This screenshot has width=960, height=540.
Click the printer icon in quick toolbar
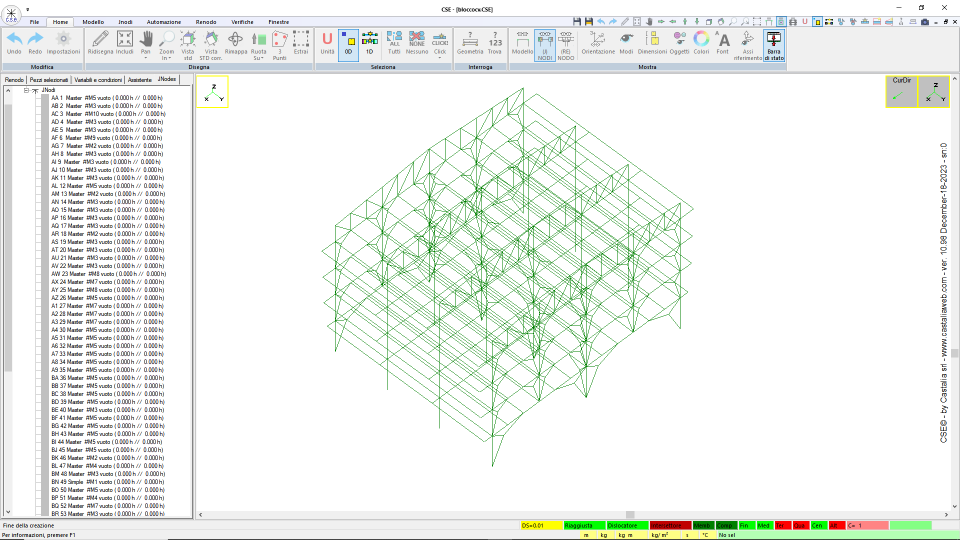pyautogui.click(x=793, y=21)
